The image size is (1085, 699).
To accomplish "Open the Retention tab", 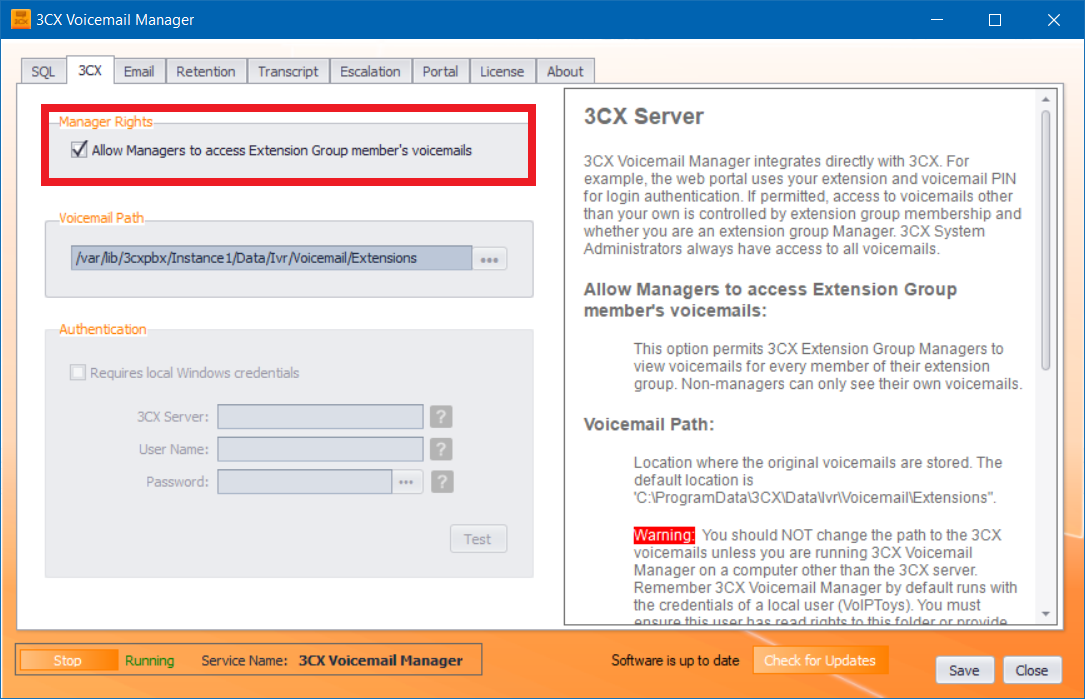I will (206, 70).
